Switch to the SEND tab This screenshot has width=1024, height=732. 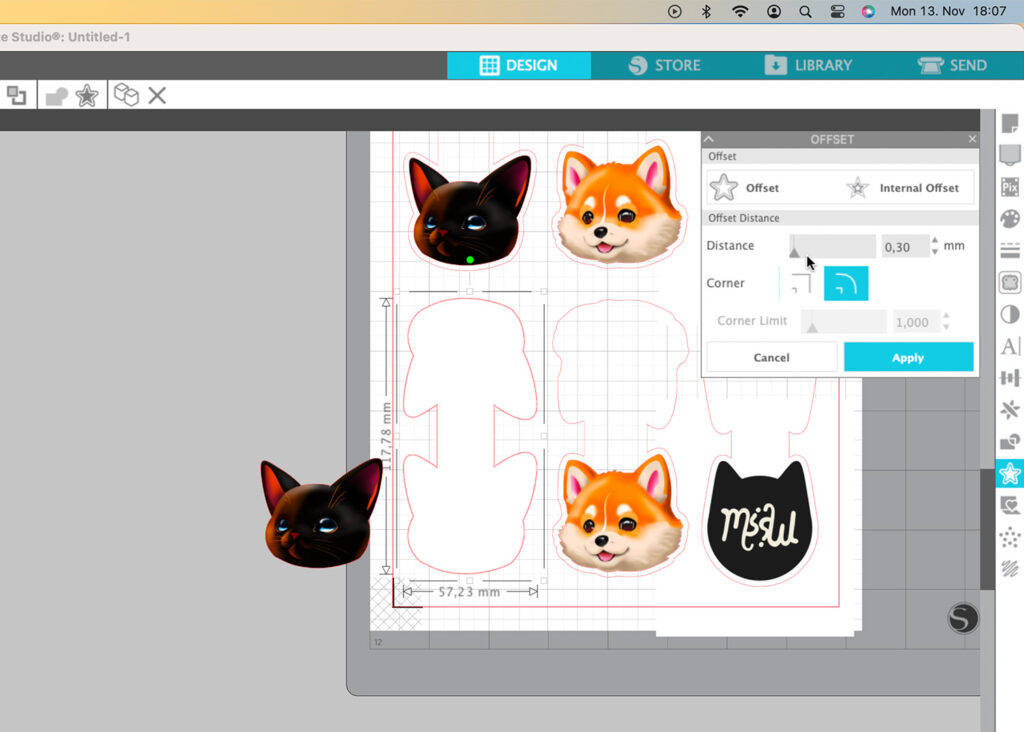(x=952, y=65)
